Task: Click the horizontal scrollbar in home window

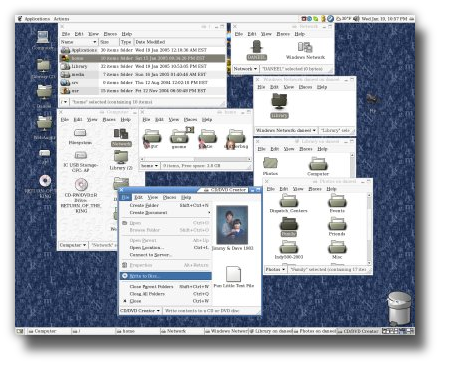Action: (x=196, y=159)
